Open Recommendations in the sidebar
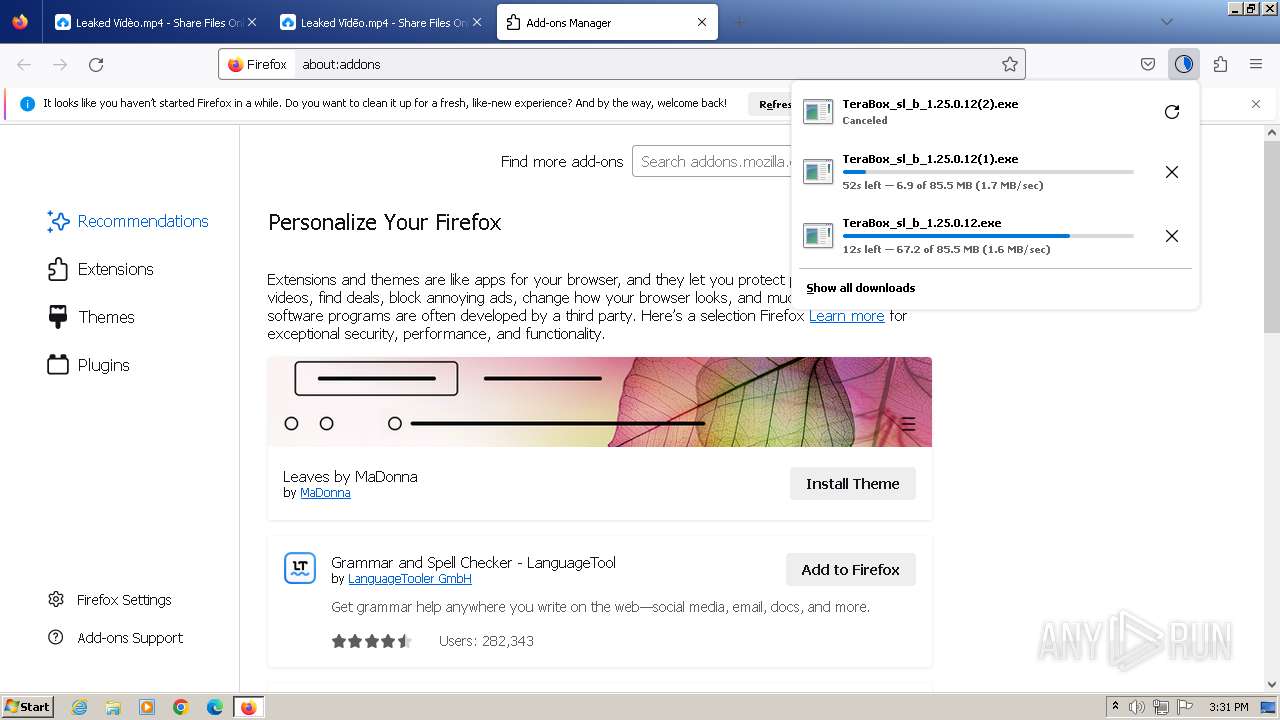The image size is (1280, 720). point(128,221)
